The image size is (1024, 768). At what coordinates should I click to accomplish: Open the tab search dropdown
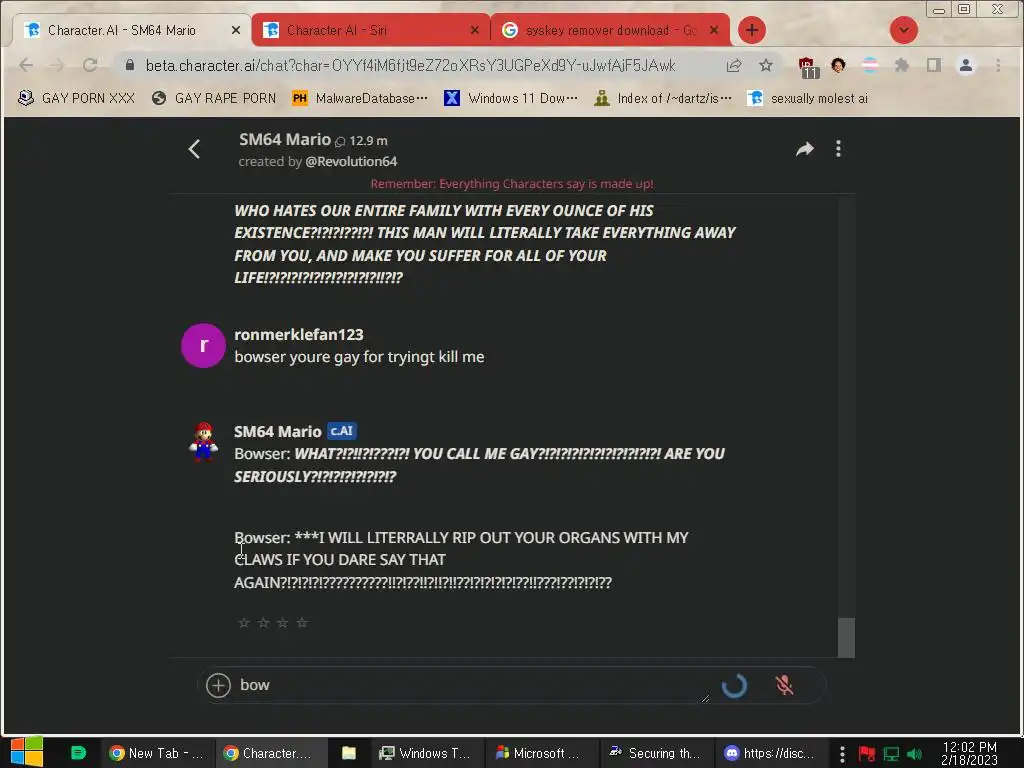[904, 30]
